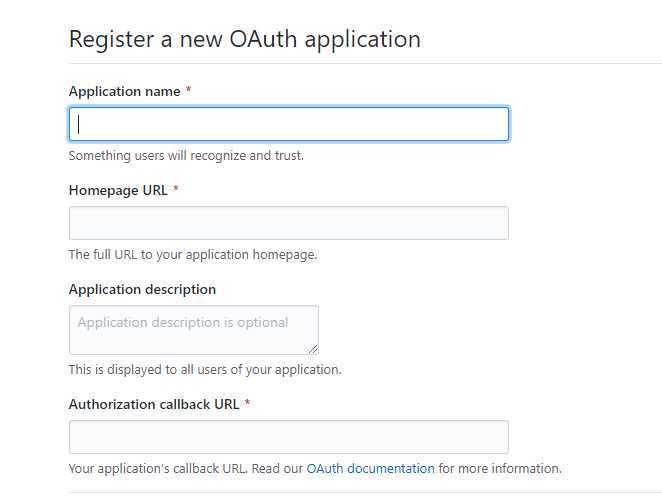The width and height of the screenshot is (662, 503).
Task: Click the required asterisk next to Homepage URL
Action: point(176,190)
